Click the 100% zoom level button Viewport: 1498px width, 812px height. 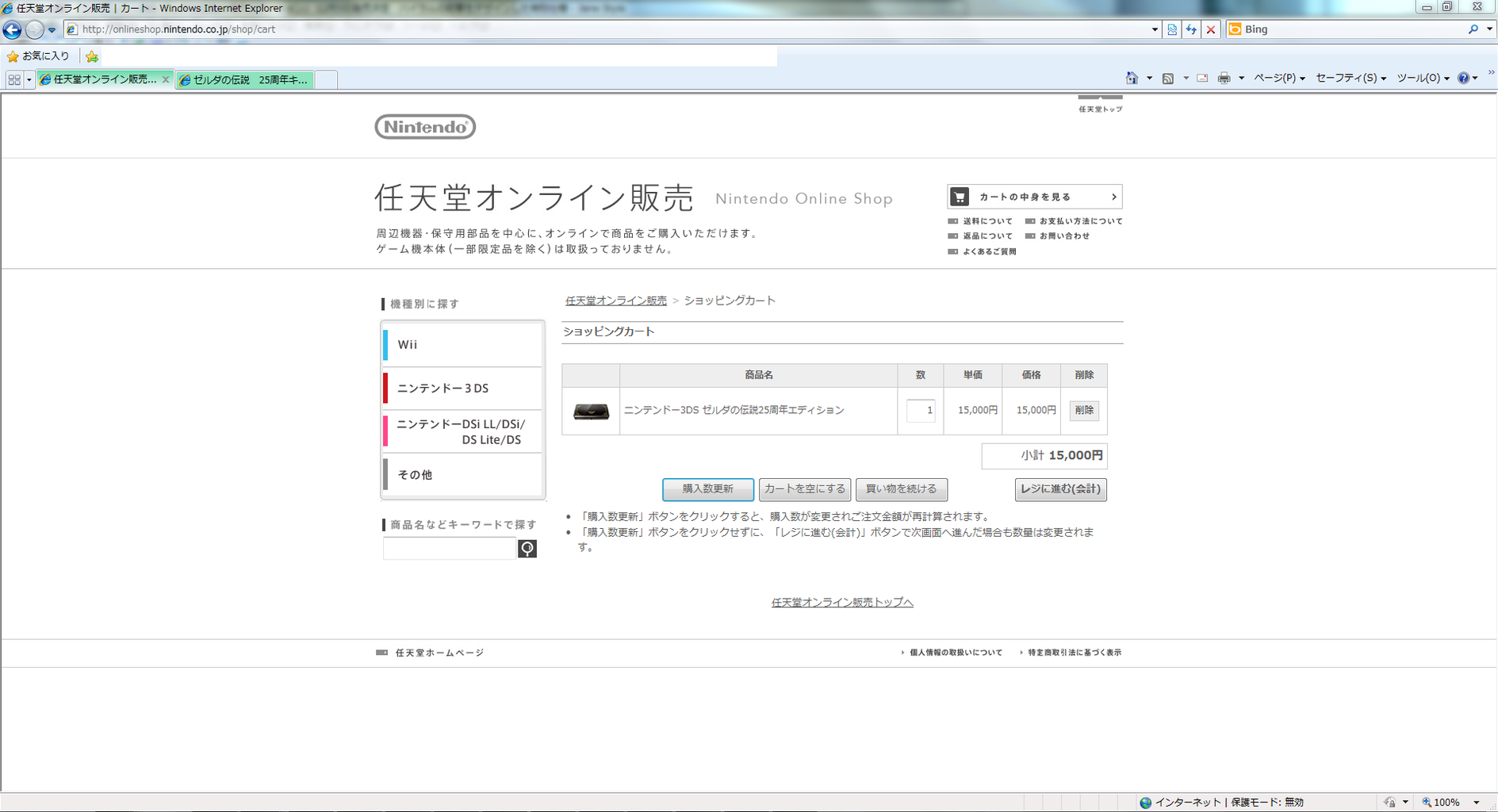click(1442, 802)
